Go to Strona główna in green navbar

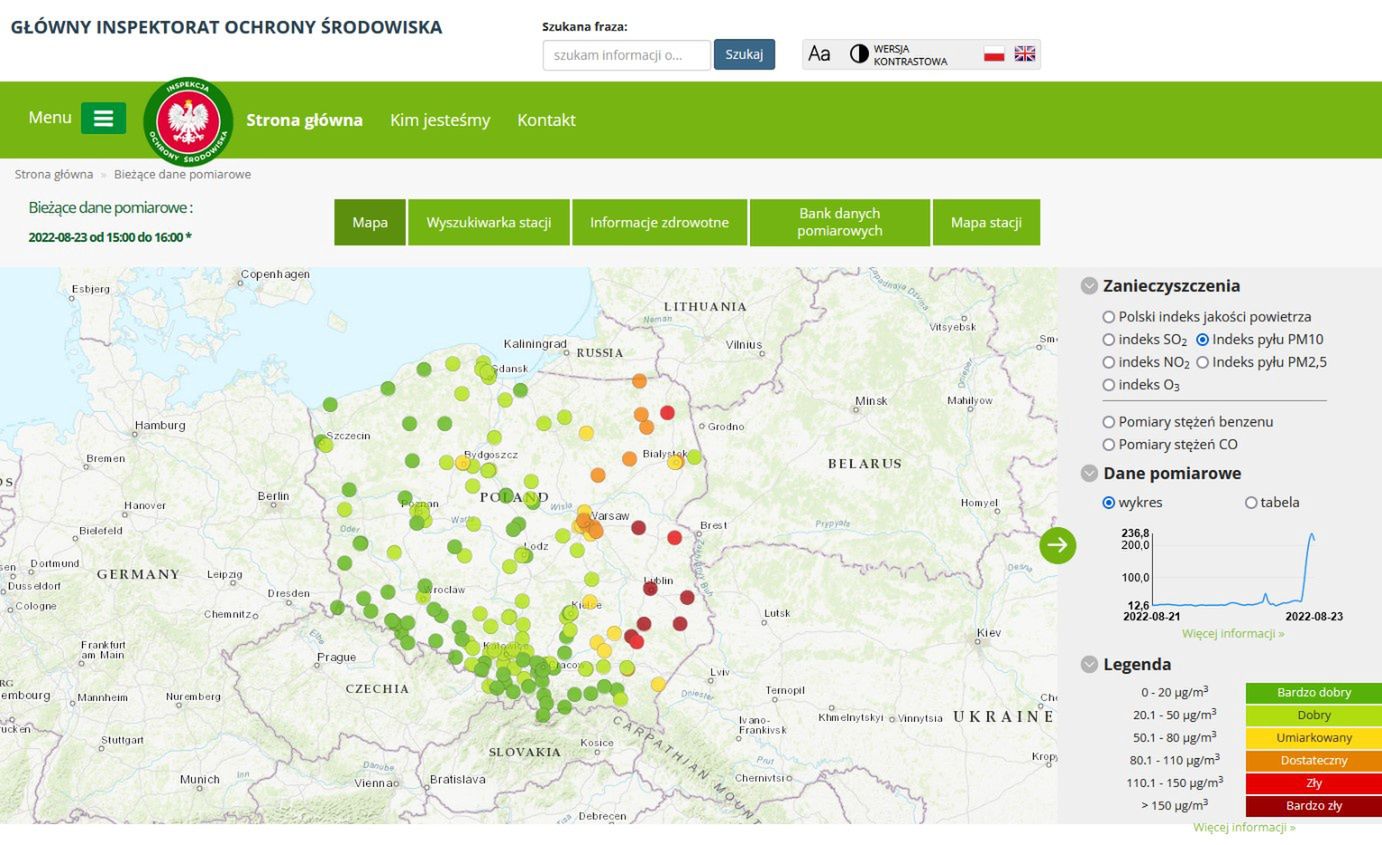[304, 120]
